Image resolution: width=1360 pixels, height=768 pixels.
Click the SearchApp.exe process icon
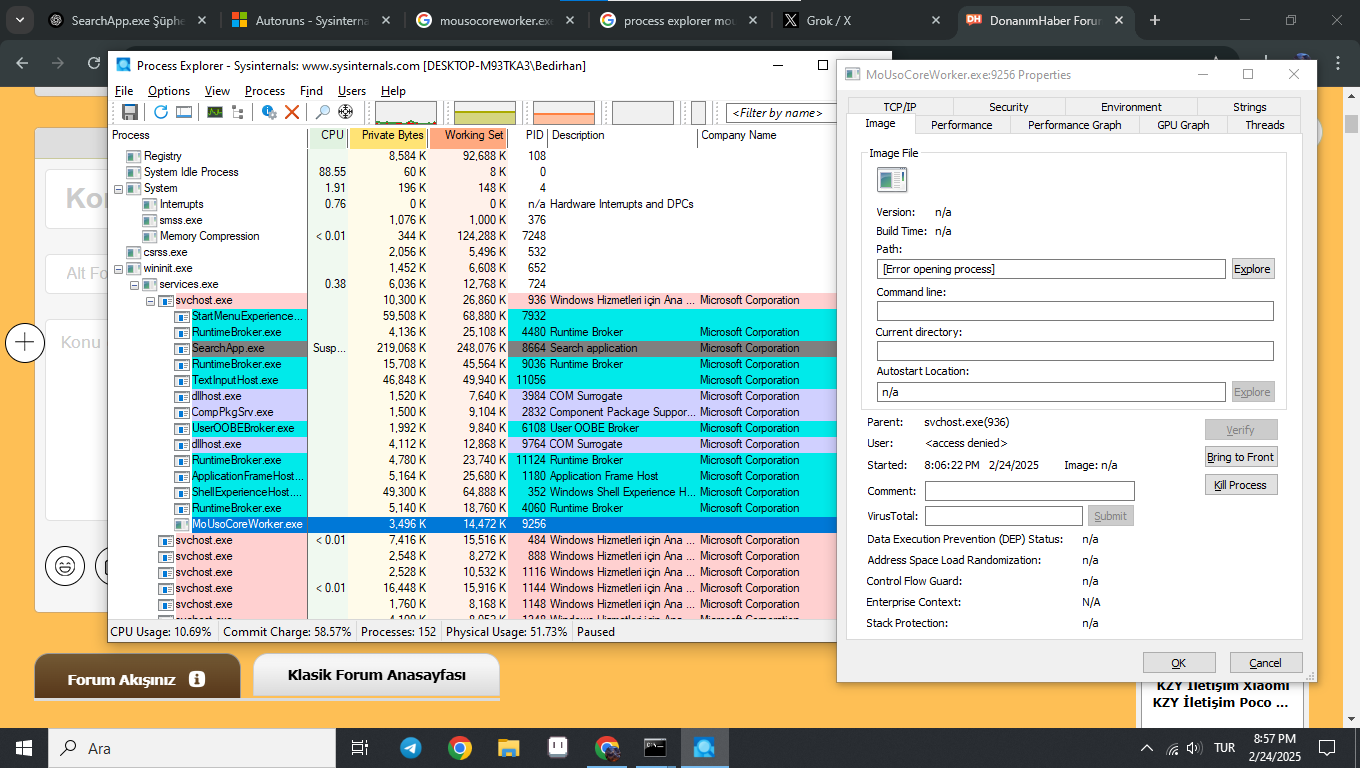tap(182, 348)
